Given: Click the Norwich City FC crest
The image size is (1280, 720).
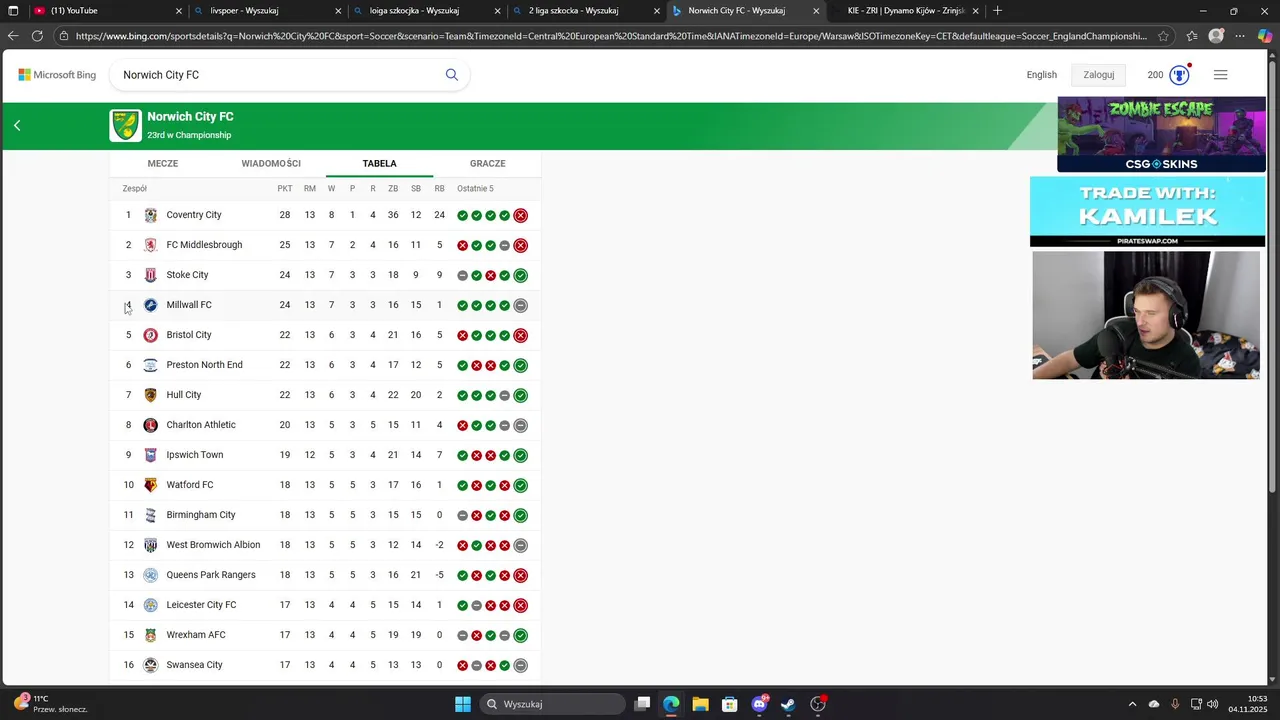Looking at the screenshot, I should 126,125.
